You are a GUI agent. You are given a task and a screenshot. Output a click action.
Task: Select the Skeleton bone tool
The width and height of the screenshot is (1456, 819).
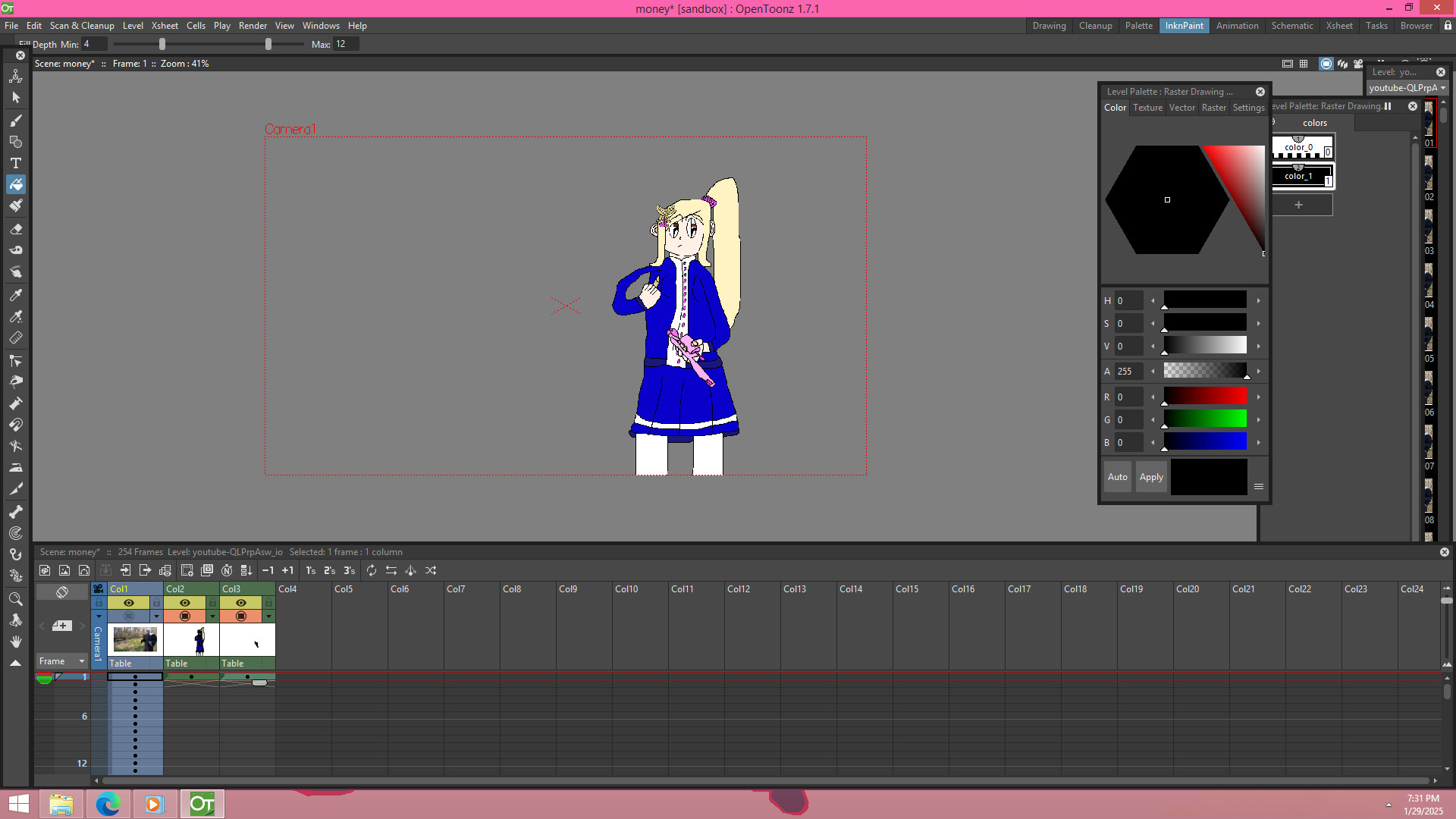15,512
